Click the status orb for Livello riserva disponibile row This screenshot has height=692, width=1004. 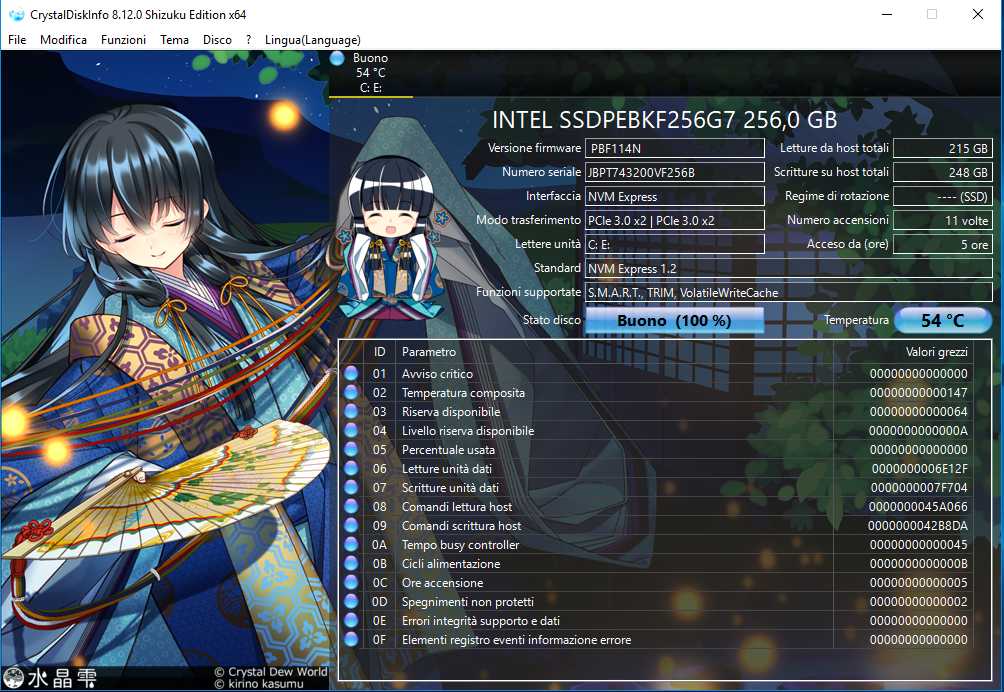[x=351, y=430]
